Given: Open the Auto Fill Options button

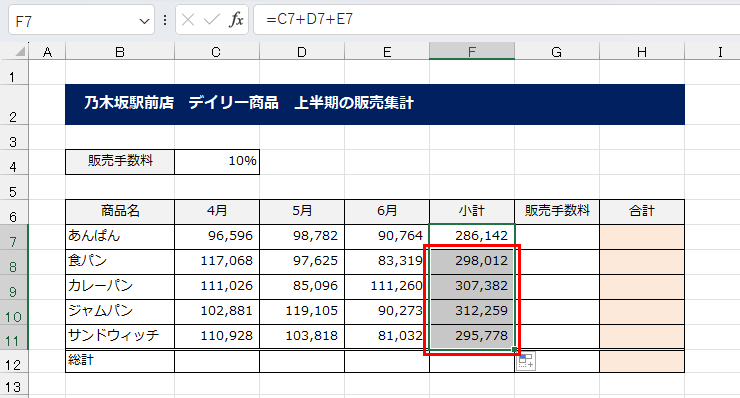Looking at the screenshot, I should (x=526, y=362).
